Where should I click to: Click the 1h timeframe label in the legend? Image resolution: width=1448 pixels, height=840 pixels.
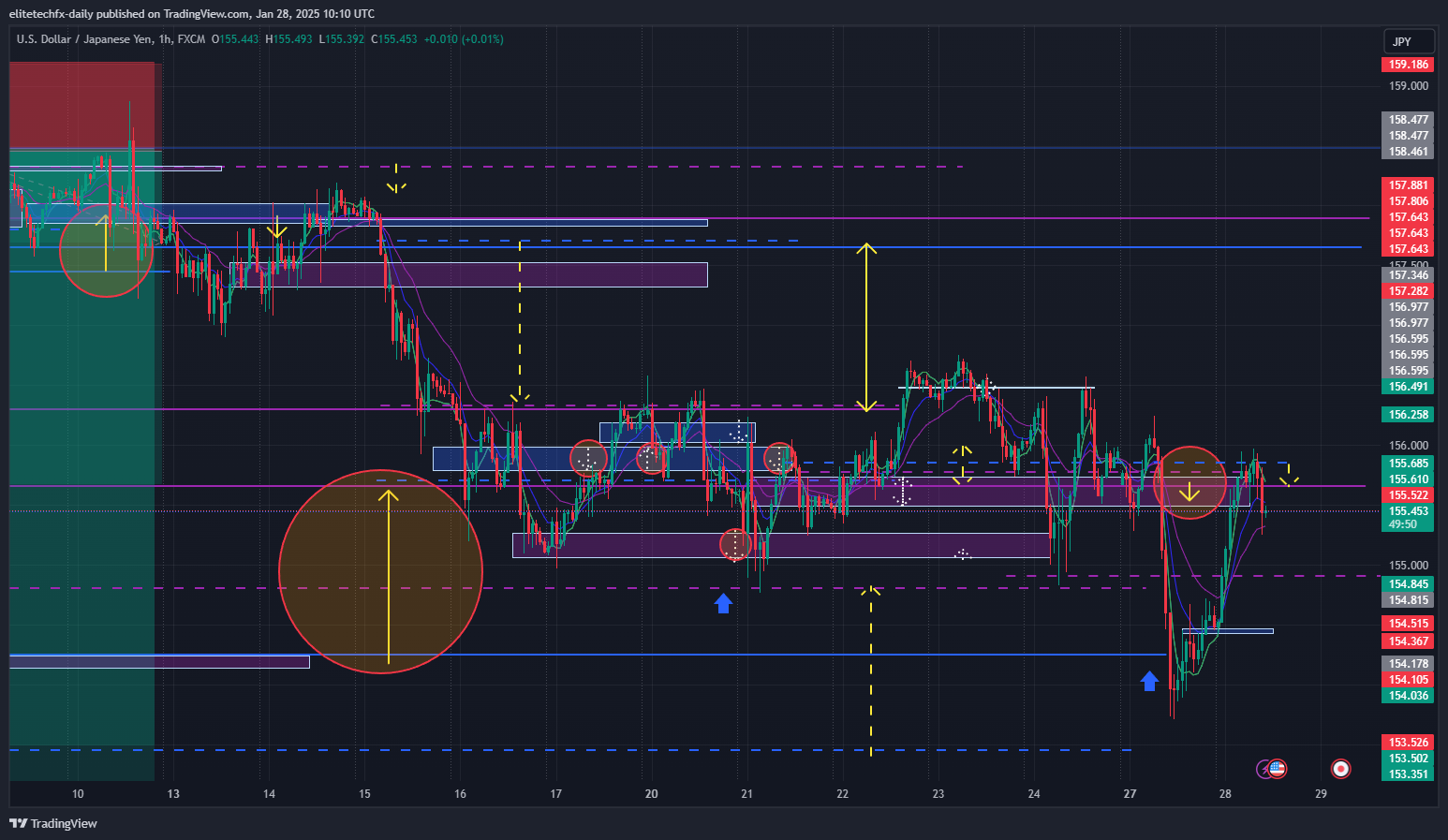click(x=166, y=39)
